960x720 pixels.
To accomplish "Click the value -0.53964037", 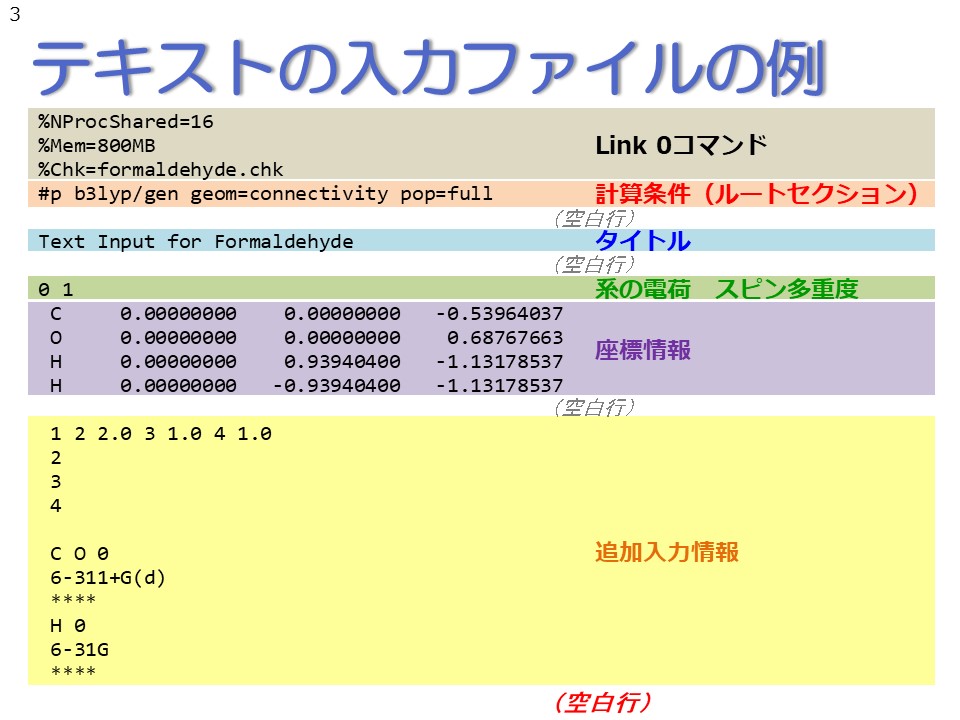I will click(x=499, y=313).
